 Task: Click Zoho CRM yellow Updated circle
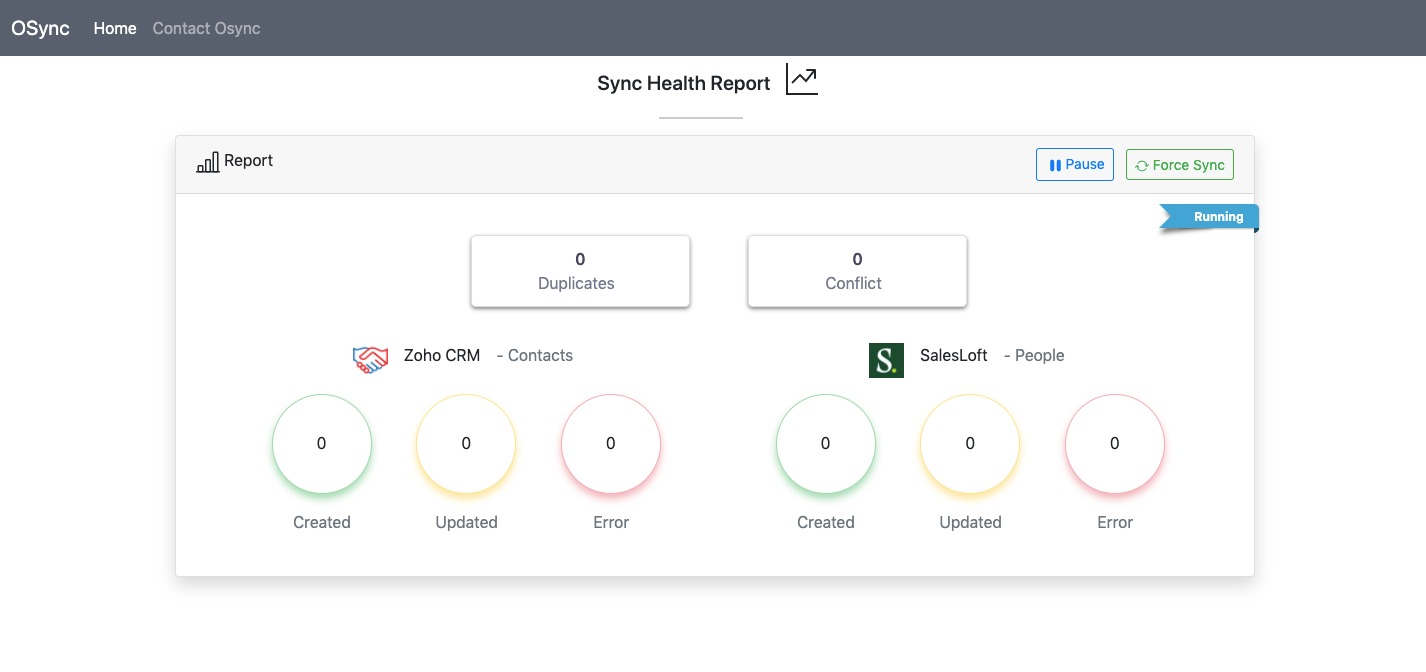coord(466,444)
